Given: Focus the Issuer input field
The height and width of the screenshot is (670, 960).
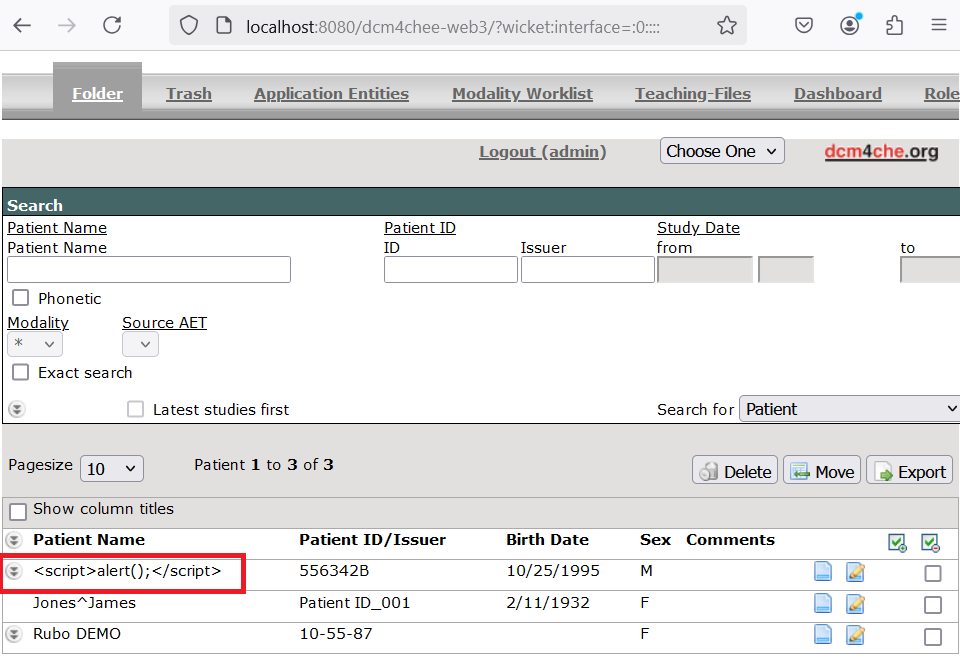Looking at the screenshot, I should click(588, 269).
